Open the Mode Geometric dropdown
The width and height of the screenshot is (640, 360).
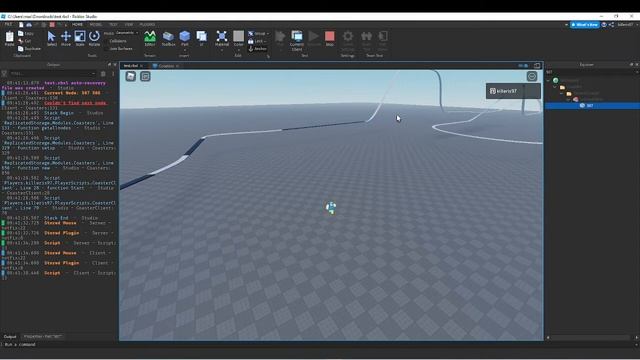tap(127, 33)
